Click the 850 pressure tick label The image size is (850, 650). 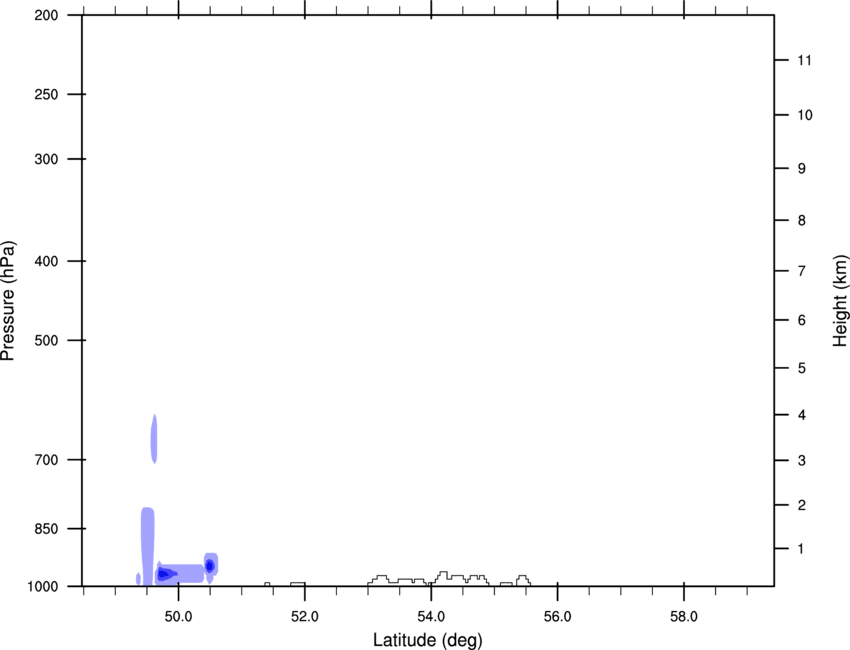point(46,529)
